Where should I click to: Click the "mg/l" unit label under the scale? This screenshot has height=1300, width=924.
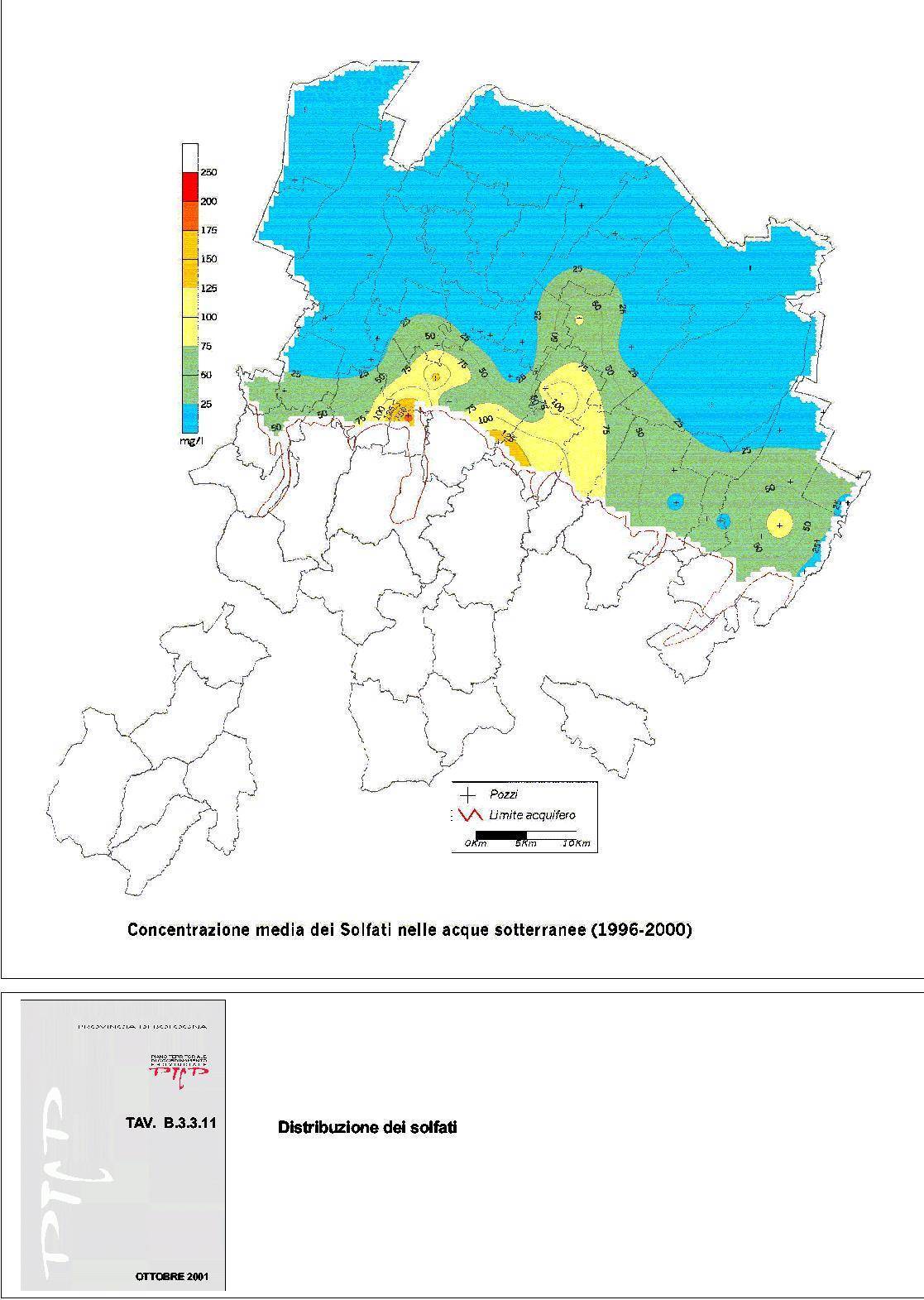[x=191, y=442]
